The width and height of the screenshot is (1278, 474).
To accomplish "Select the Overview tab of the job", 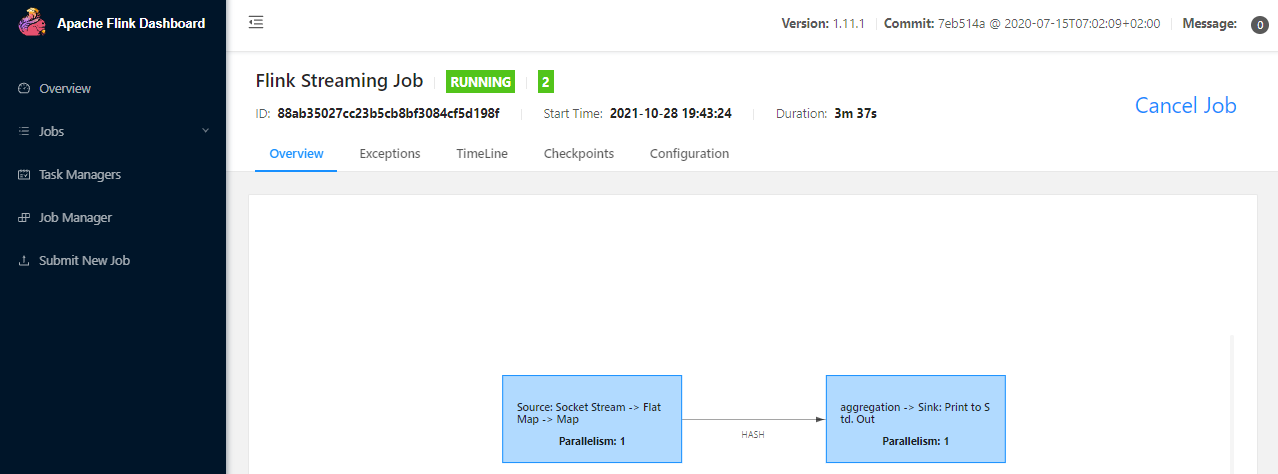I will [296, 153].
